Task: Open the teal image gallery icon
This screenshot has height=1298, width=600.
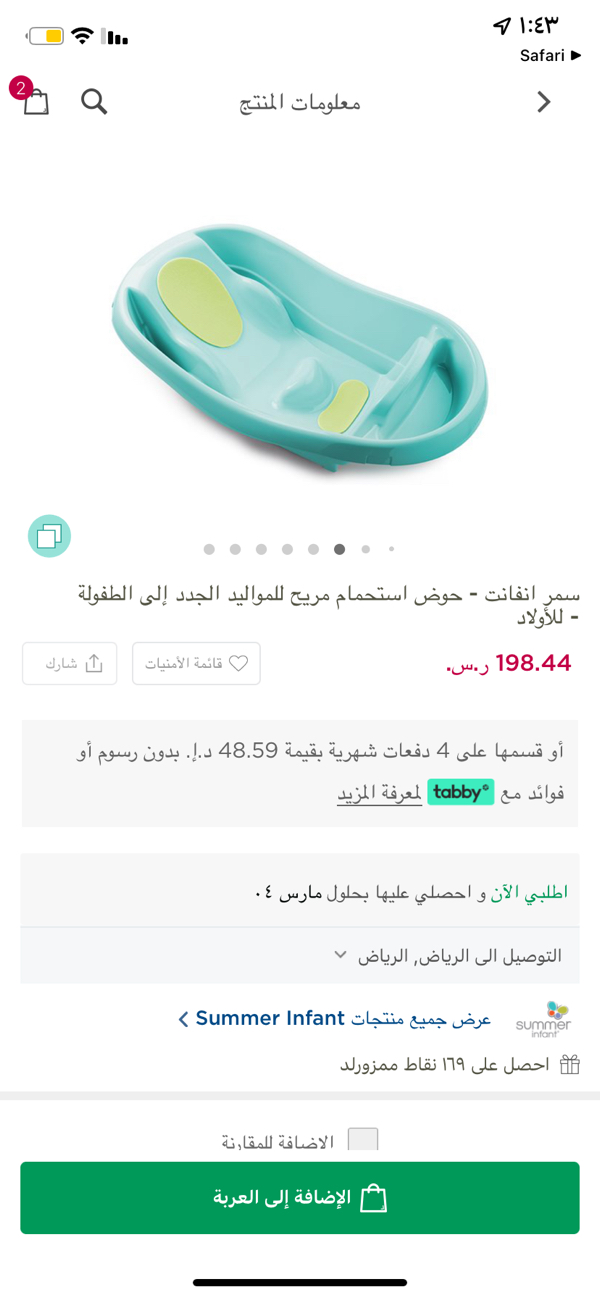Action: (x=49, y=536)
